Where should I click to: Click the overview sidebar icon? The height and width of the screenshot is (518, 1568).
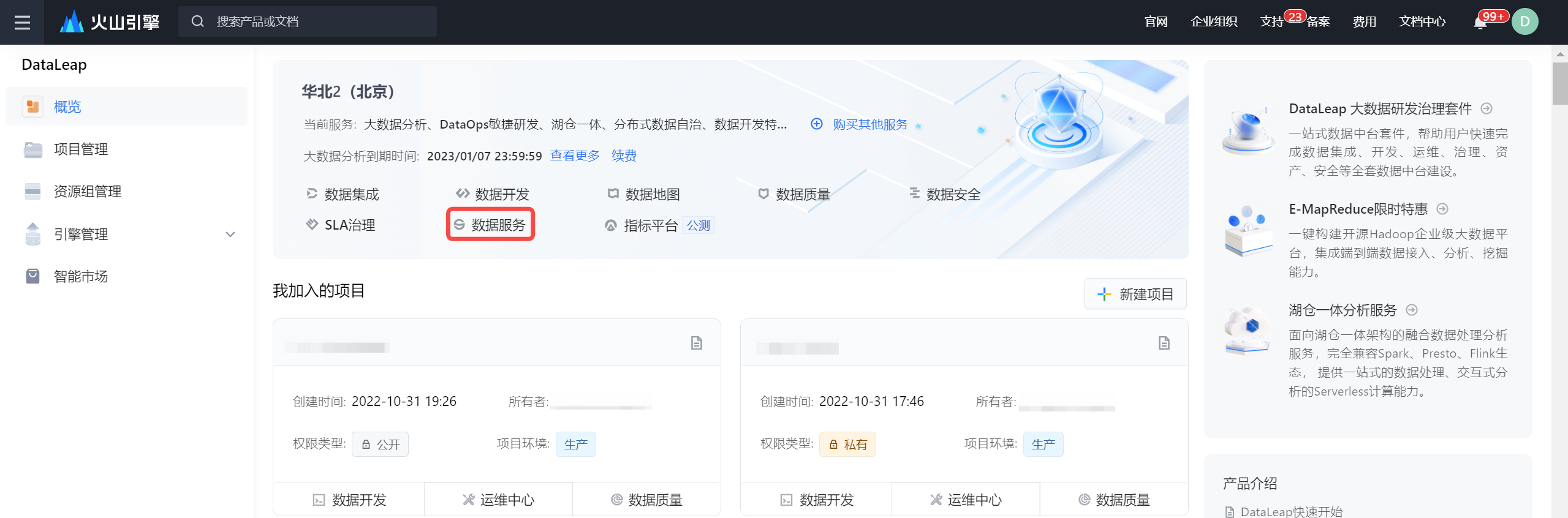[x=32, y=107]
